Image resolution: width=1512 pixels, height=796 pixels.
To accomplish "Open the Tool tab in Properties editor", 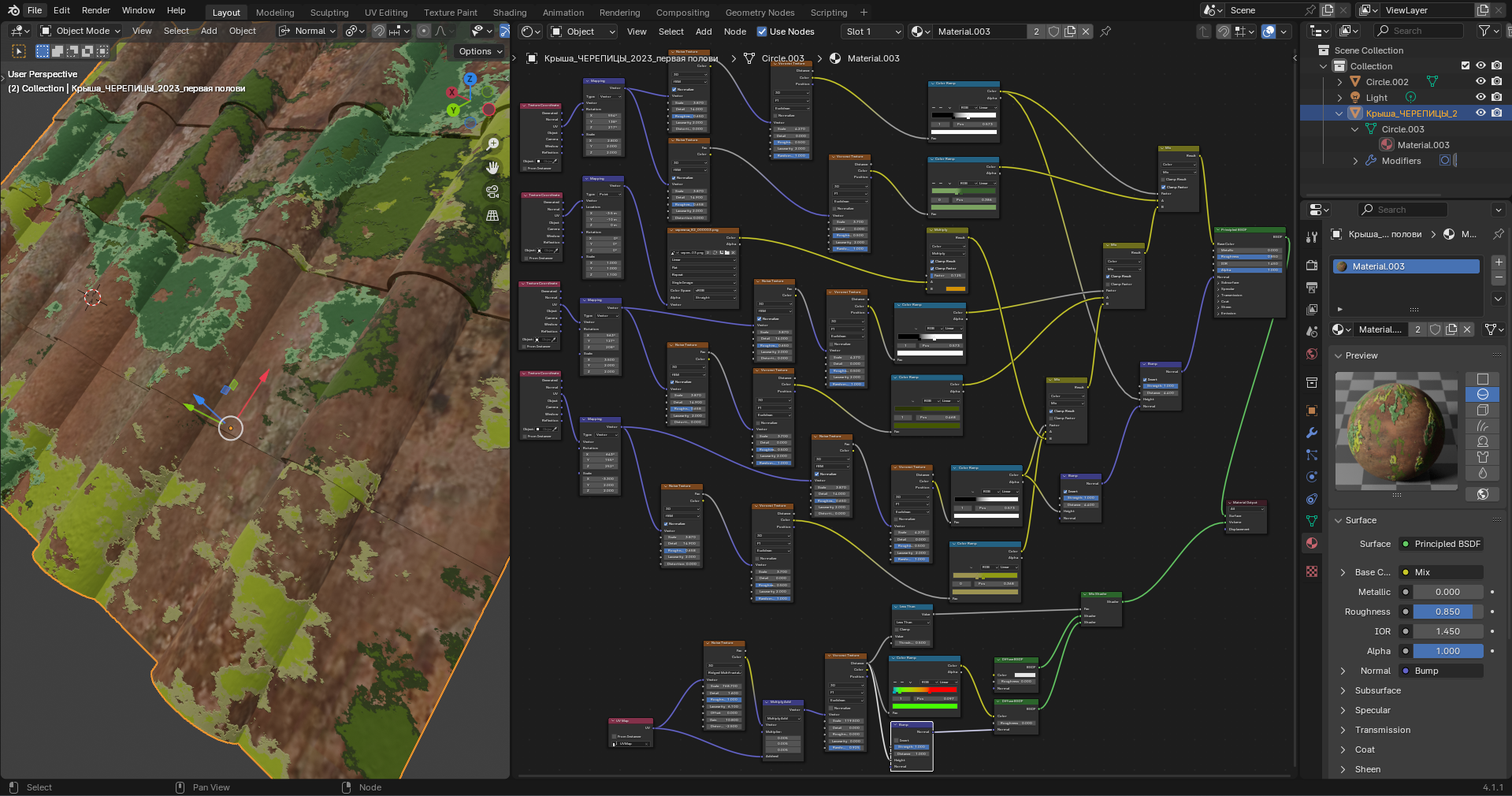I will pos(1312,237).
